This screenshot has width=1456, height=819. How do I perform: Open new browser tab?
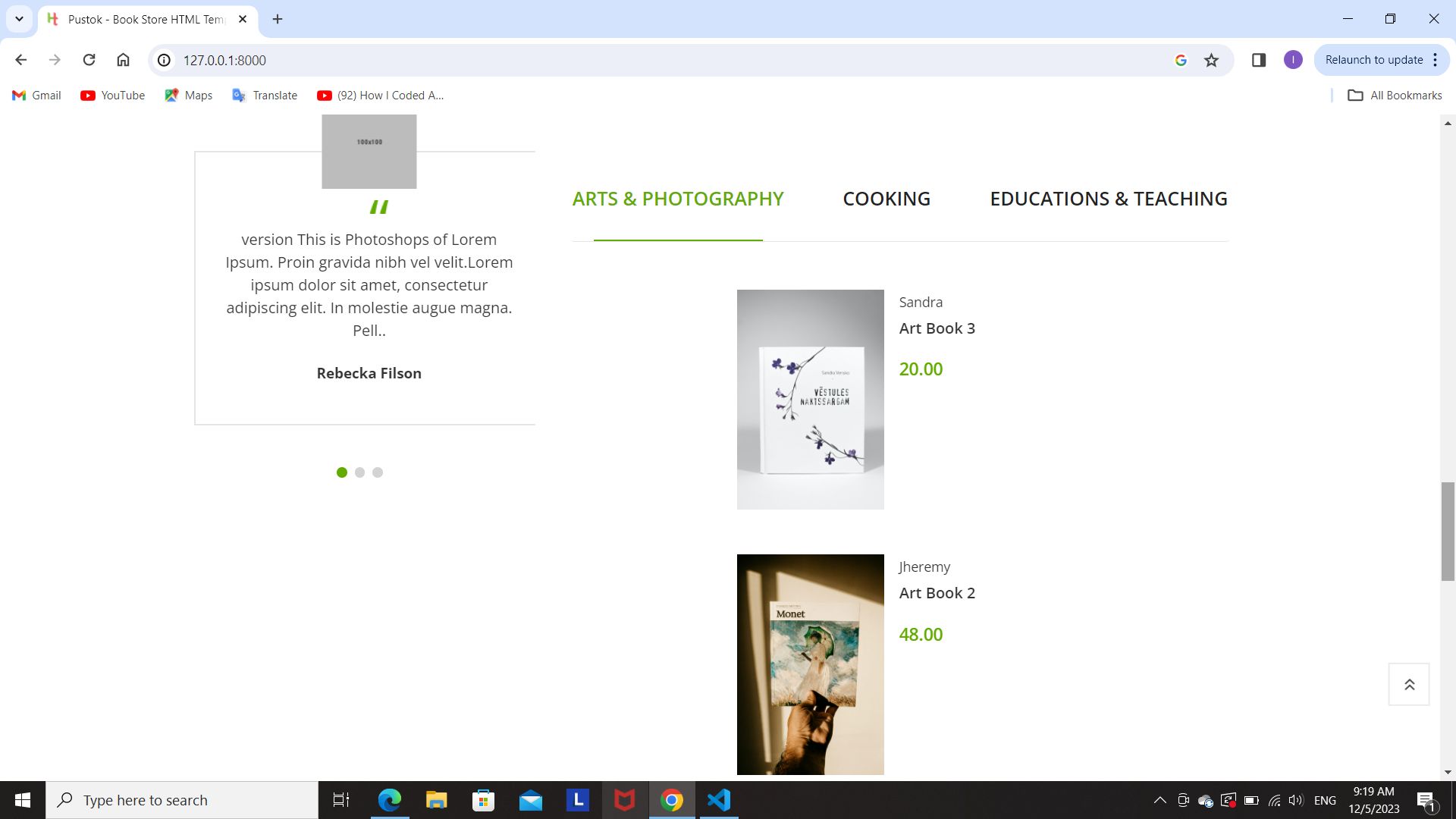[278, 19]
